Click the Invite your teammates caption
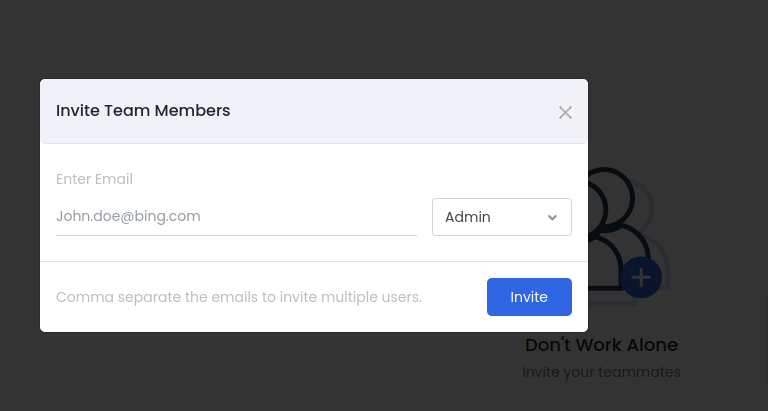 coord(601,372)
